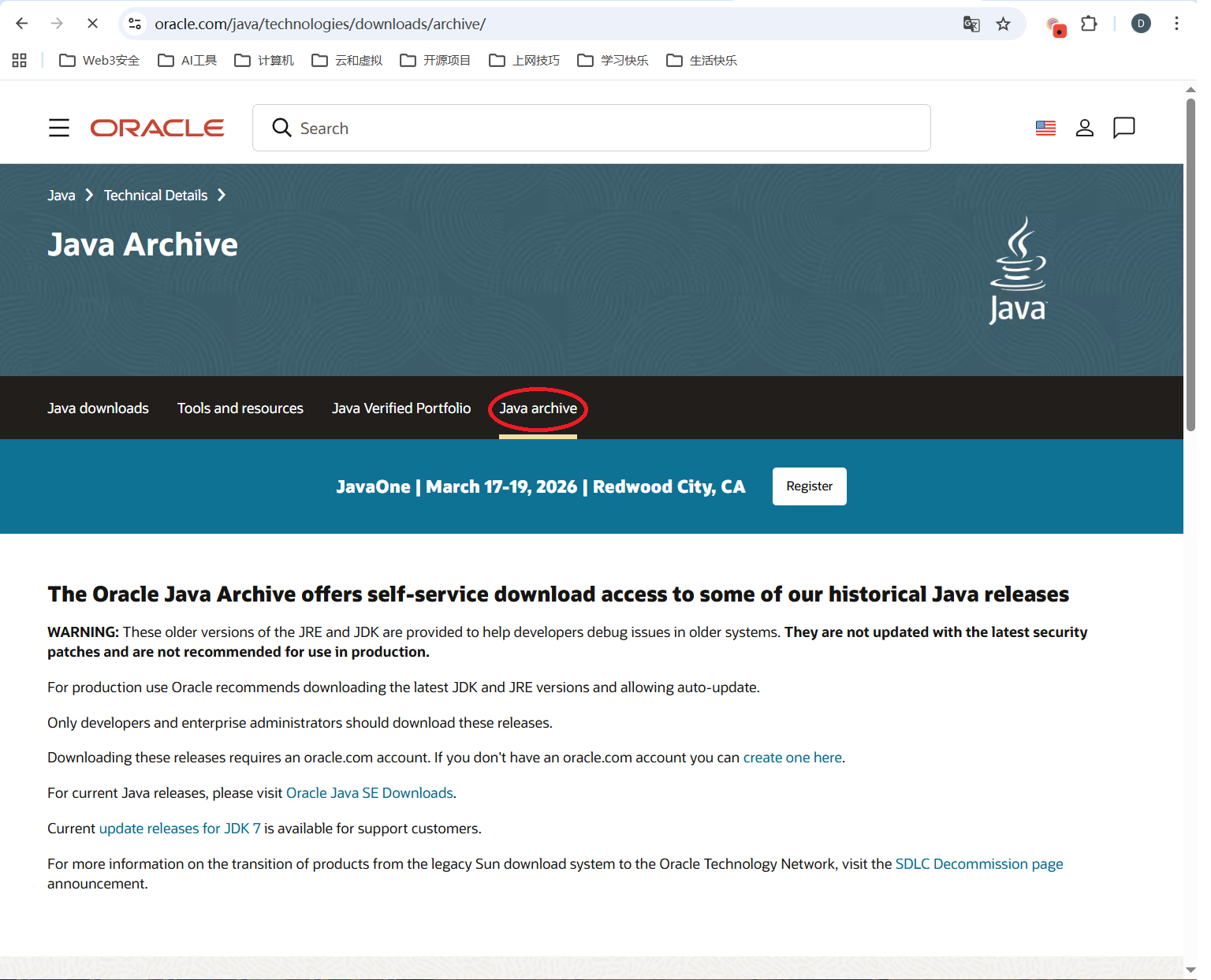The image size is (1211, 980).
Task: Bookmark this page with the star icon
Action: tap(1003, 24)
